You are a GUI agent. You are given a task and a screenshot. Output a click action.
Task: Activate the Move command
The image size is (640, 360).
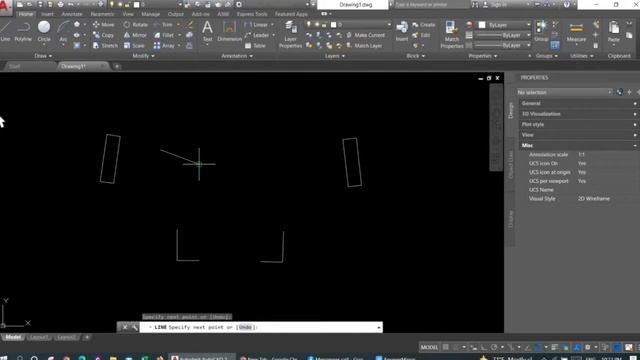[x=103, y=24]
